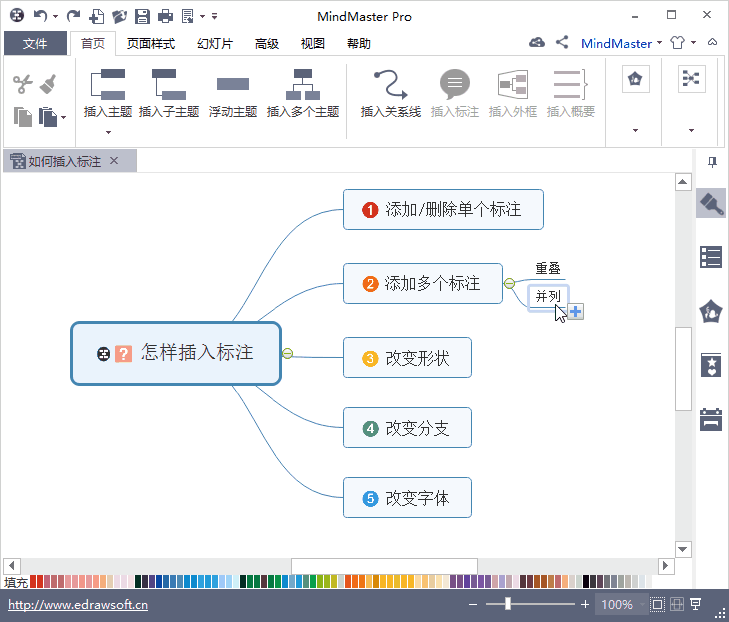Add a 浮动主题 floating topic
Image resolution: width=729 pixels, height=622 pixels.
pyautogui.click(x=233, y=84)
